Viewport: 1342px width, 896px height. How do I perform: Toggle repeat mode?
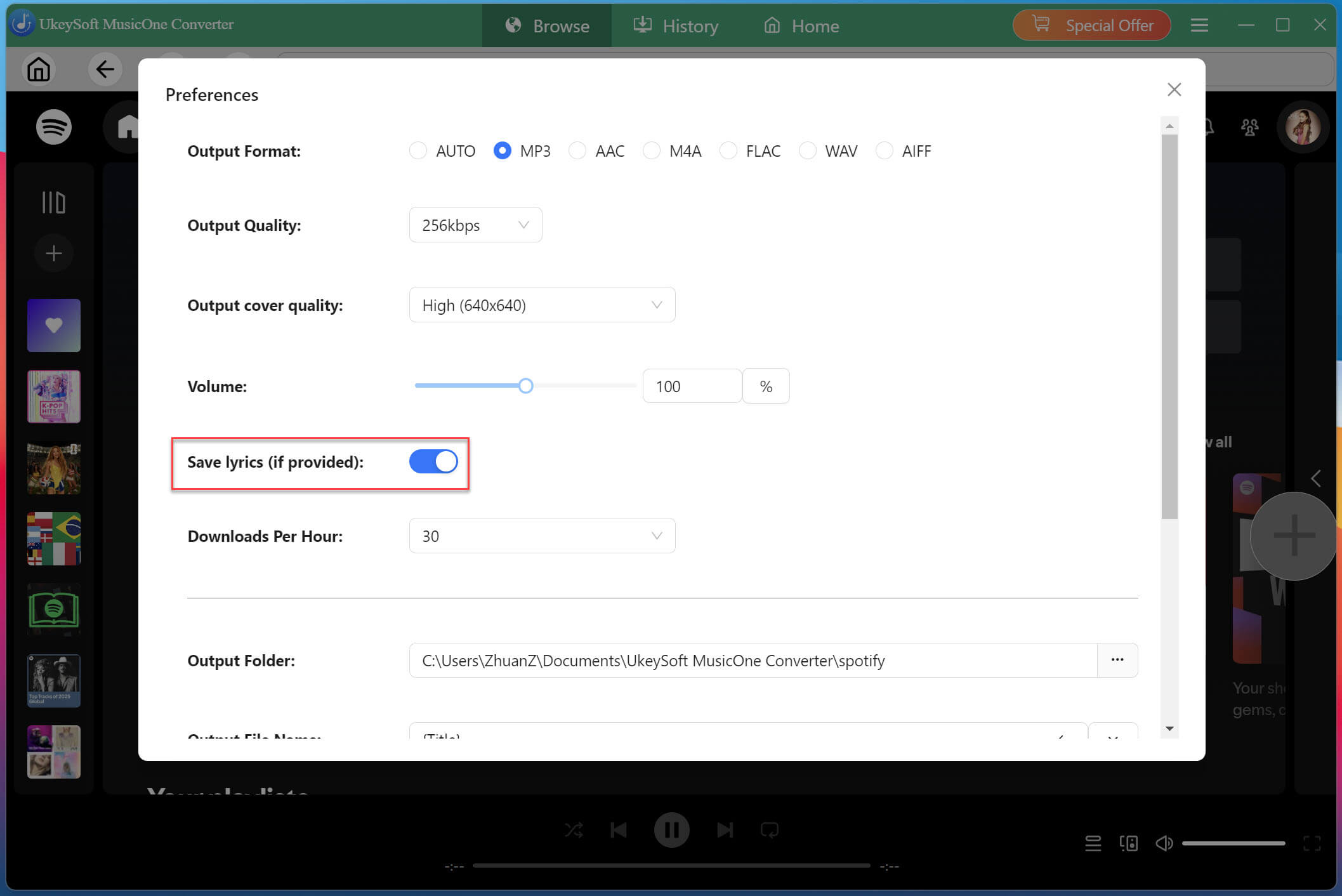[x=770, y=830]
